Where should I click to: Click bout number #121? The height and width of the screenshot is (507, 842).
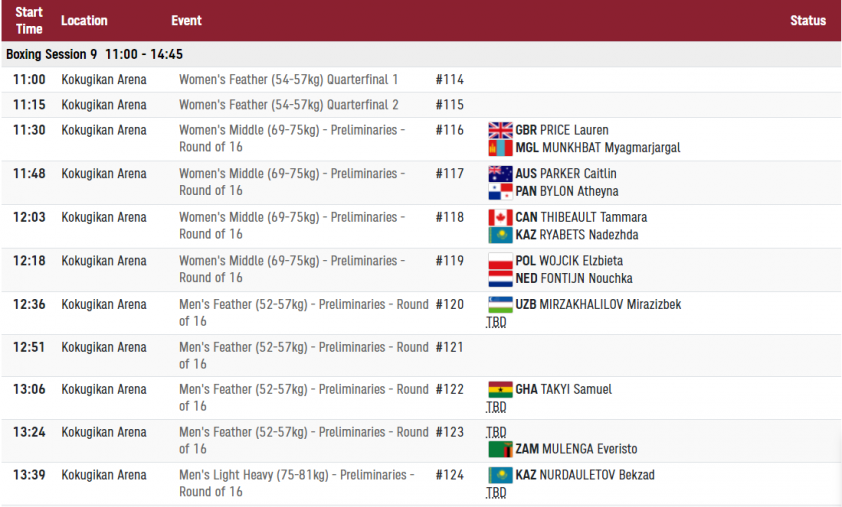450,347
